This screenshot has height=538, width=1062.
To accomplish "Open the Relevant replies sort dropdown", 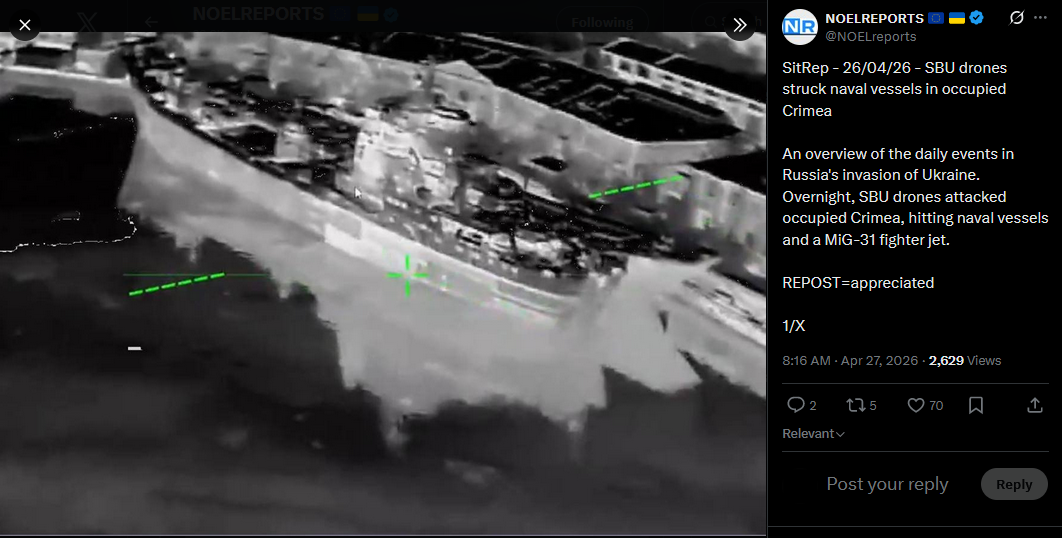I will click(x=813, y=434).
